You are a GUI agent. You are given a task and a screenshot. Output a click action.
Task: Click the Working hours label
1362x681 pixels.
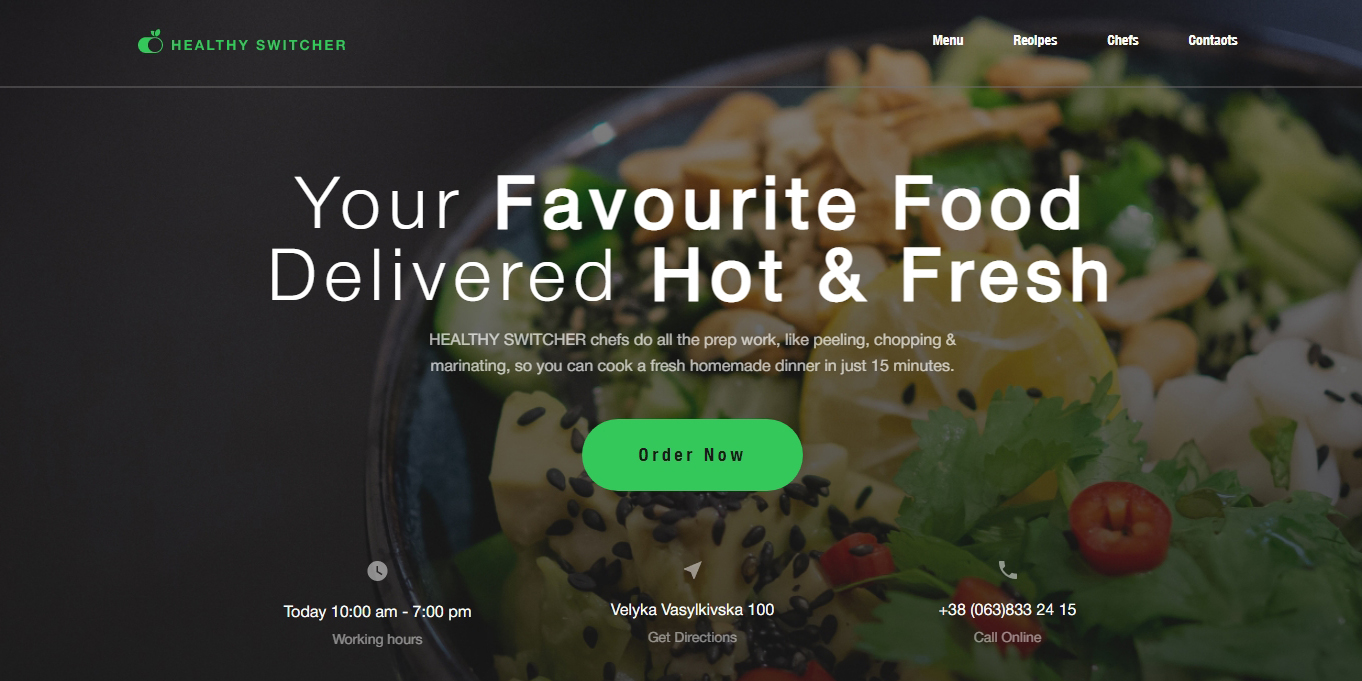tap(377, 639)
